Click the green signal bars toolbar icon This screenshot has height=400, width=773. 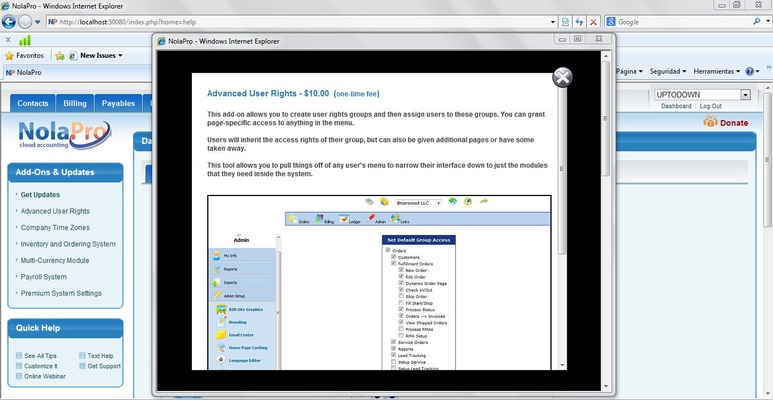tap(25, 40)
